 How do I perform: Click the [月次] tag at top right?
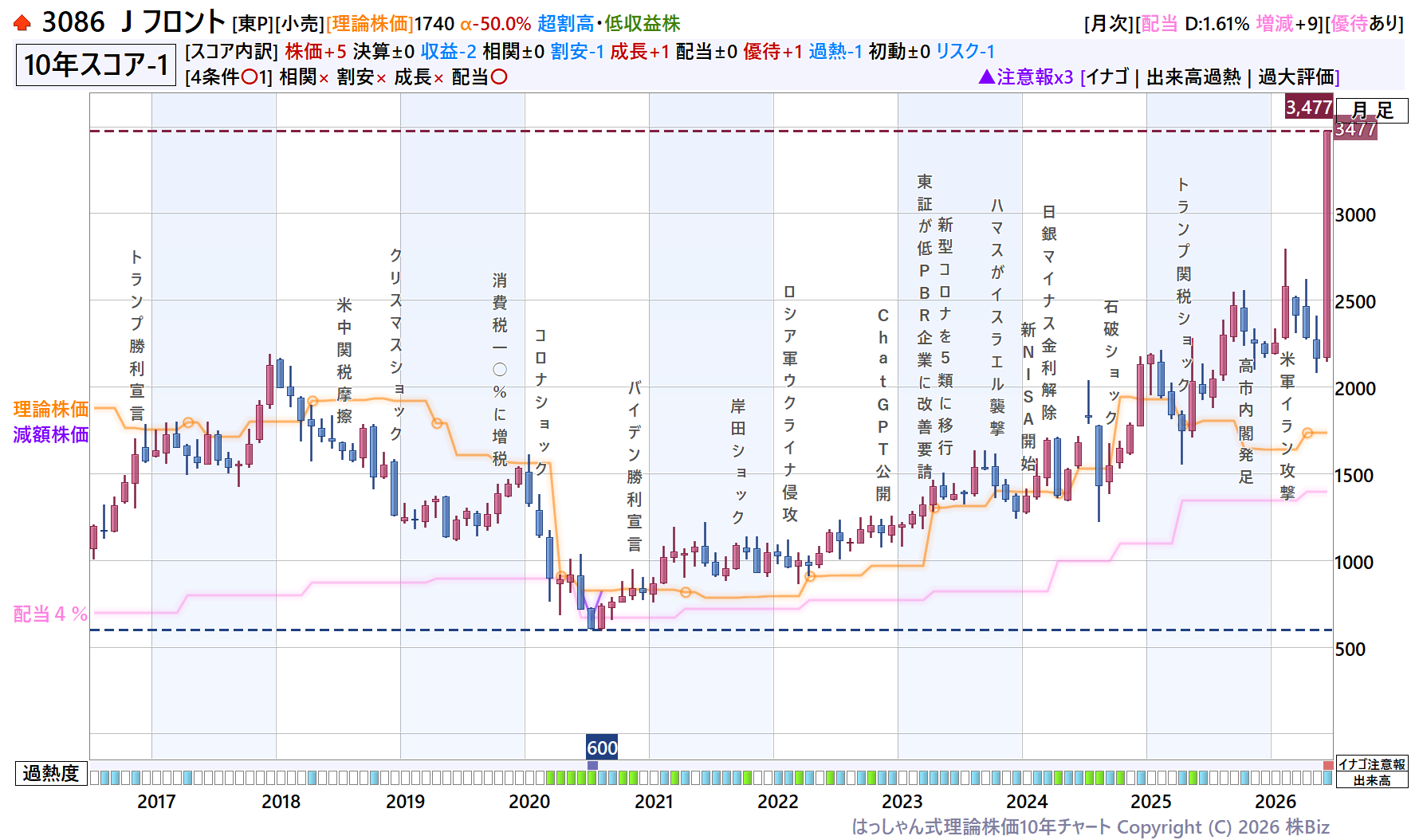pyautogui.click(x=1109, y=24)
